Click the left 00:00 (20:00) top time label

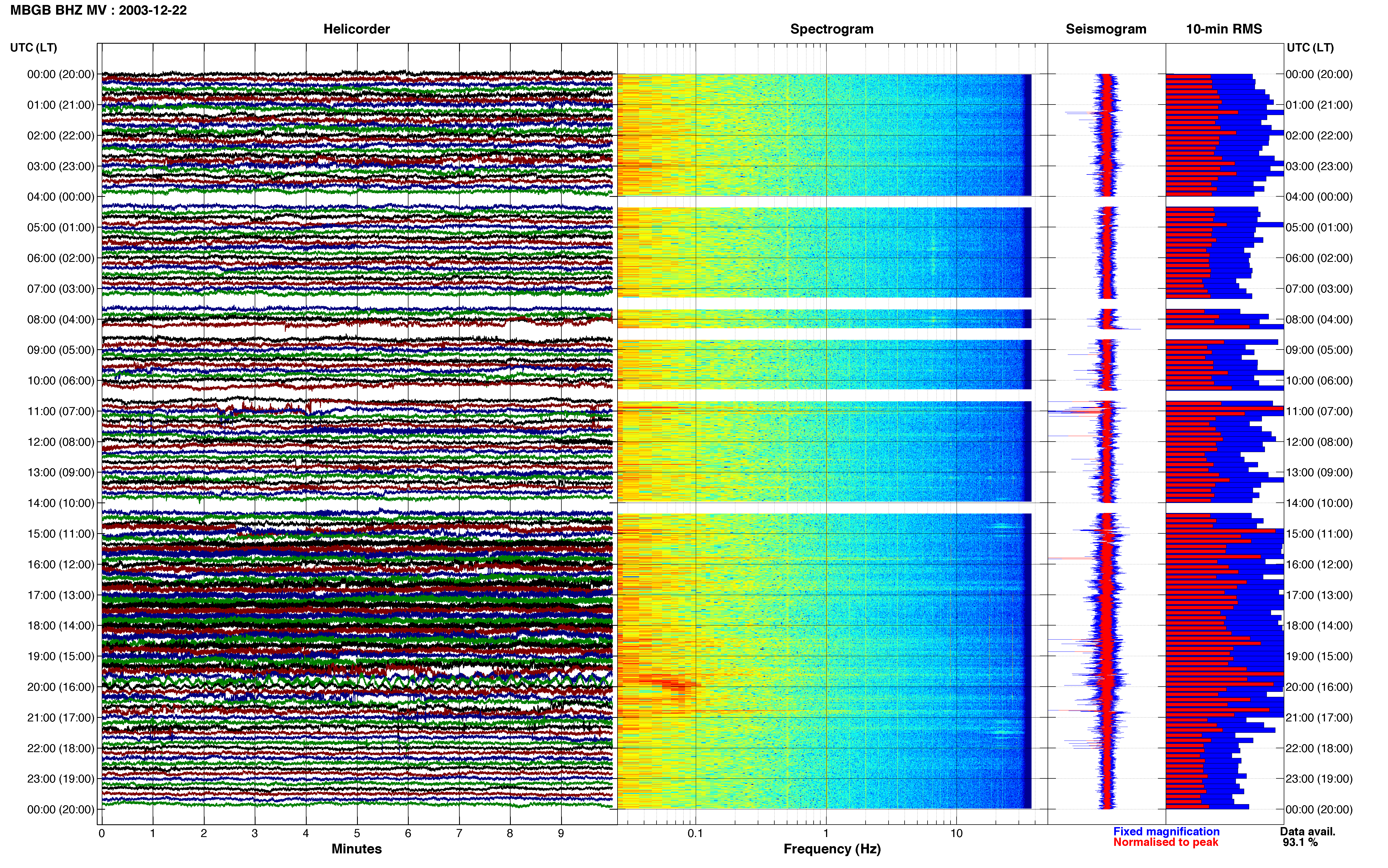click(x=61, y=75)
